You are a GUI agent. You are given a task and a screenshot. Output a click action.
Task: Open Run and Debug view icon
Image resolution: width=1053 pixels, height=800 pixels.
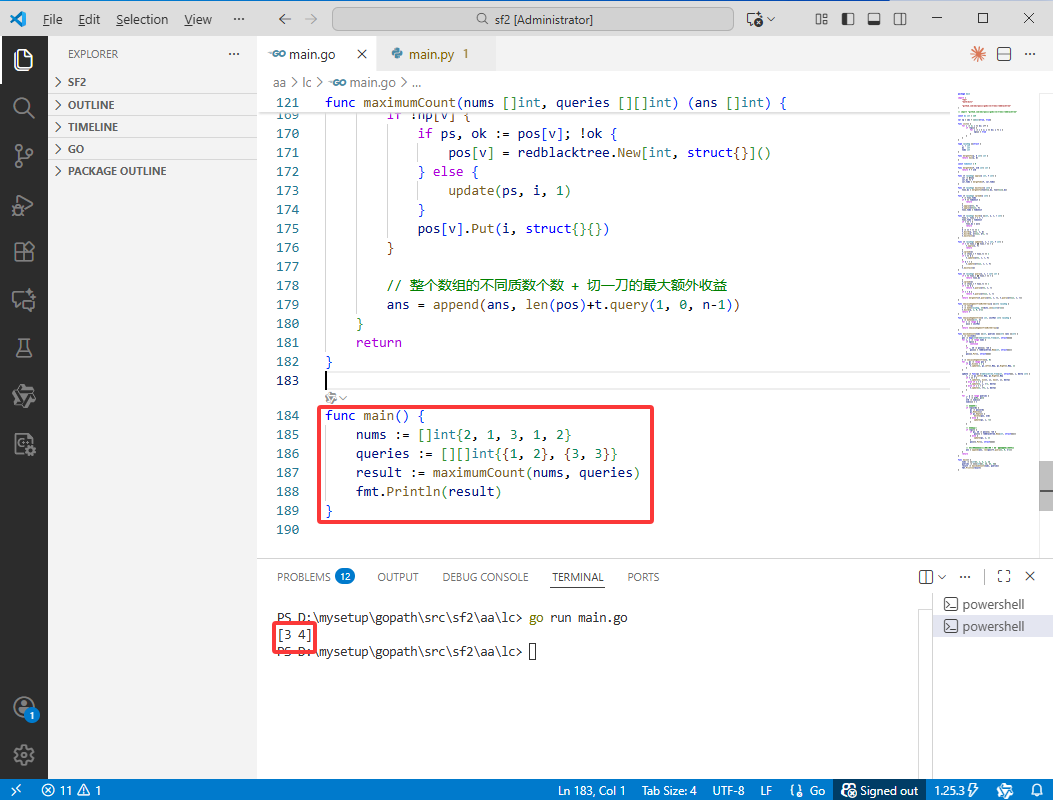24,204
